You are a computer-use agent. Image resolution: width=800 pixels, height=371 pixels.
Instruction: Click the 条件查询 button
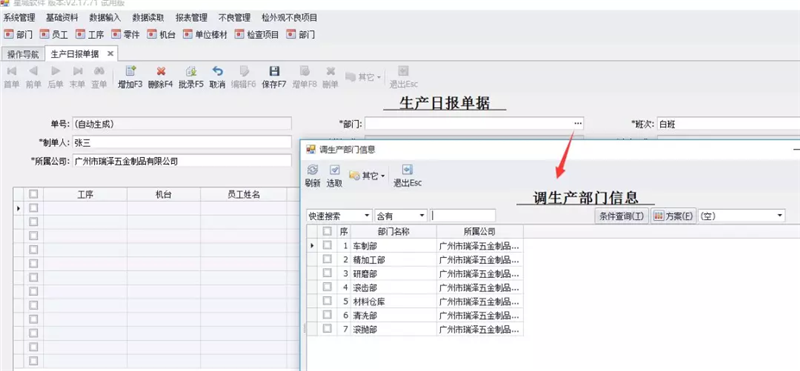click(x=621, y=216)
